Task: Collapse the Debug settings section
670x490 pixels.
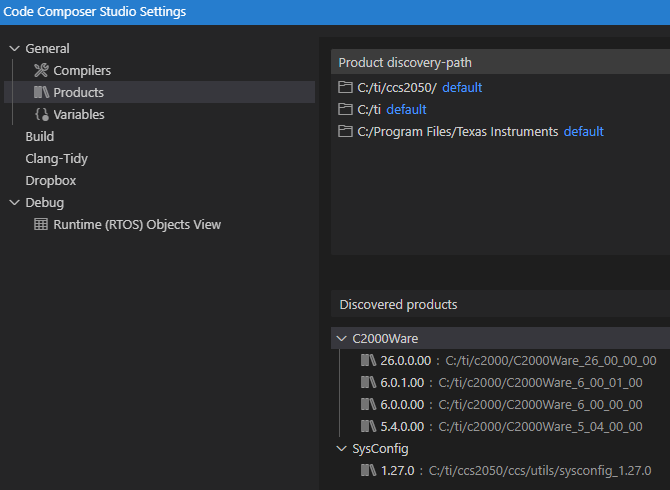Action: [15, 202]
